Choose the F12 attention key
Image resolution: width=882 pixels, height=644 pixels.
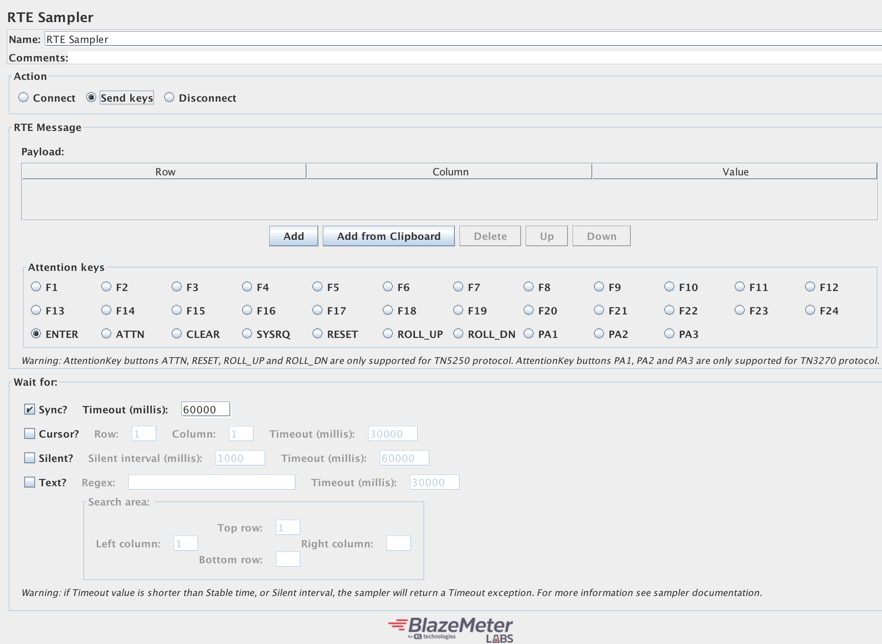click(811, 287)
